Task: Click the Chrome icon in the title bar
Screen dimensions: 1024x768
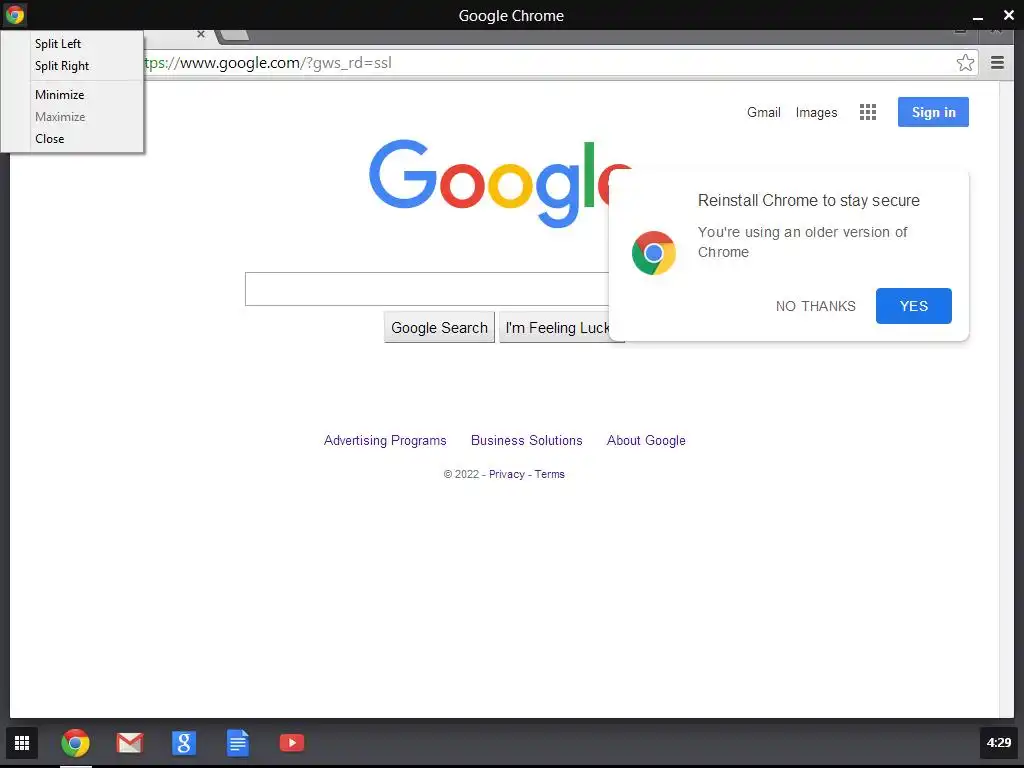Action: click(14, 14)
